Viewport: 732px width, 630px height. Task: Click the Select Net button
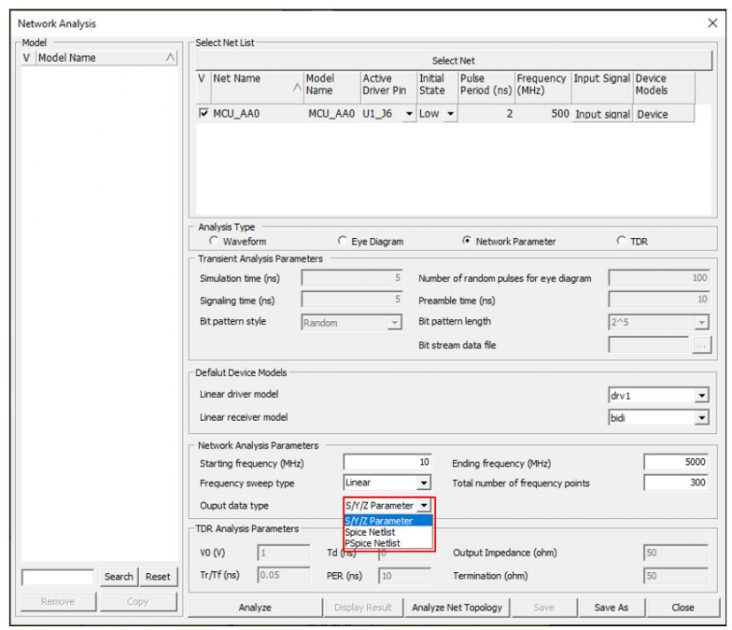(453, 60)
